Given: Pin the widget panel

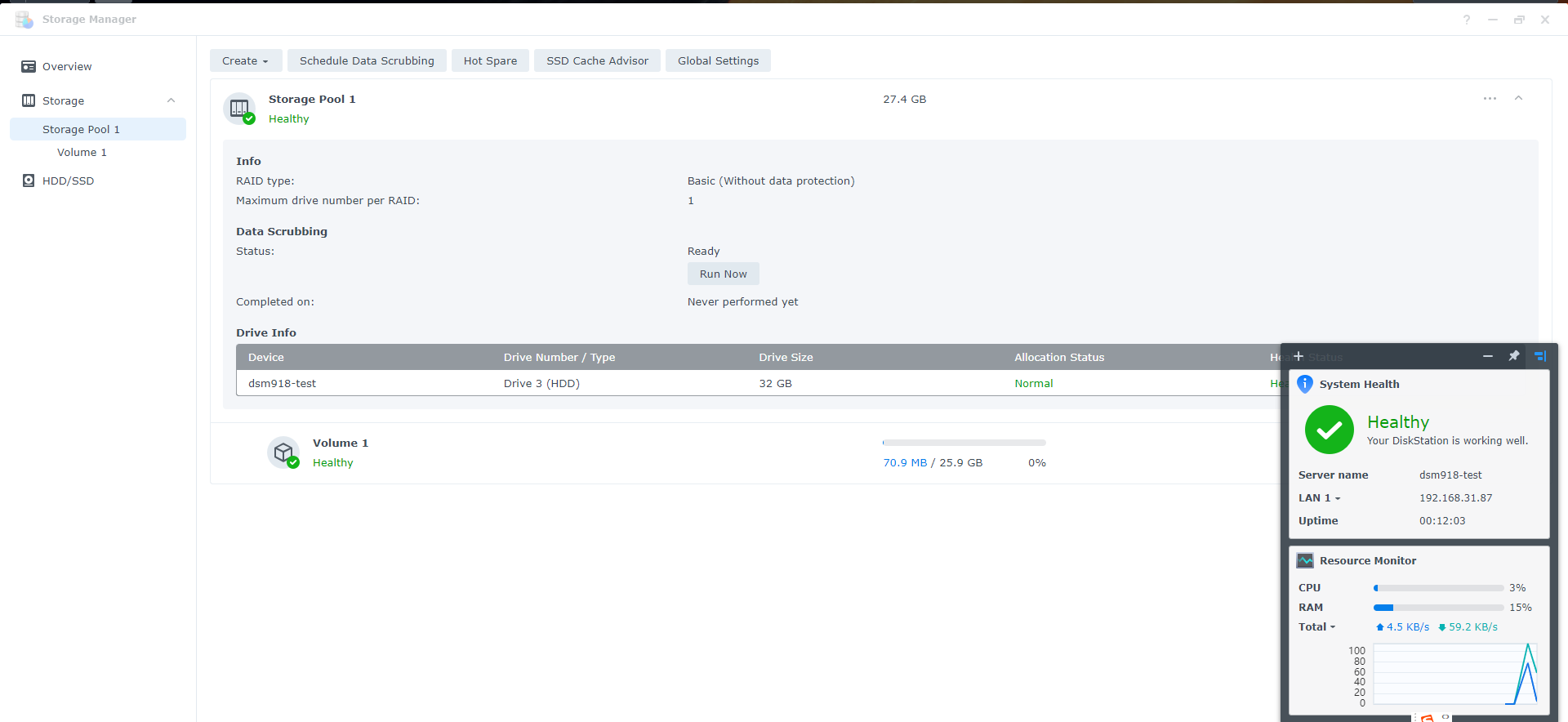Looking at the screenshot, I should click(1514, 356).
